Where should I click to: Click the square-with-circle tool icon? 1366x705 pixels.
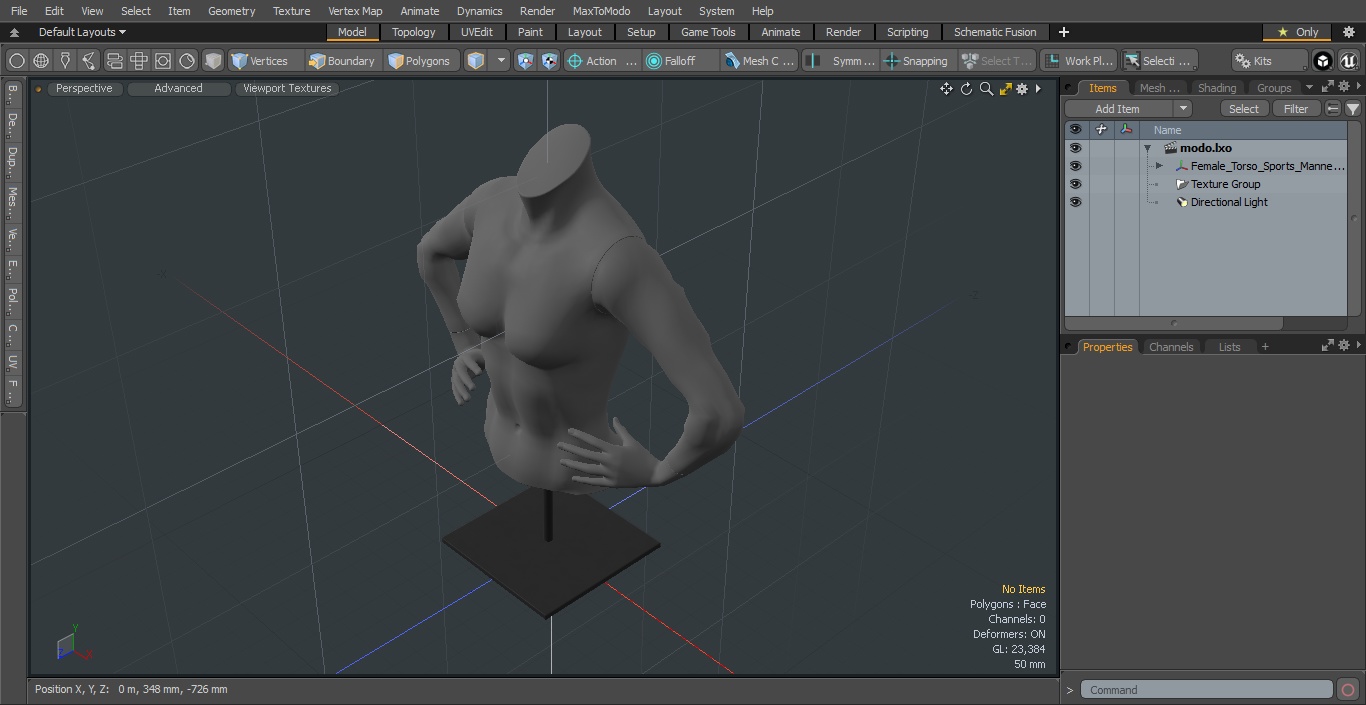162,61
